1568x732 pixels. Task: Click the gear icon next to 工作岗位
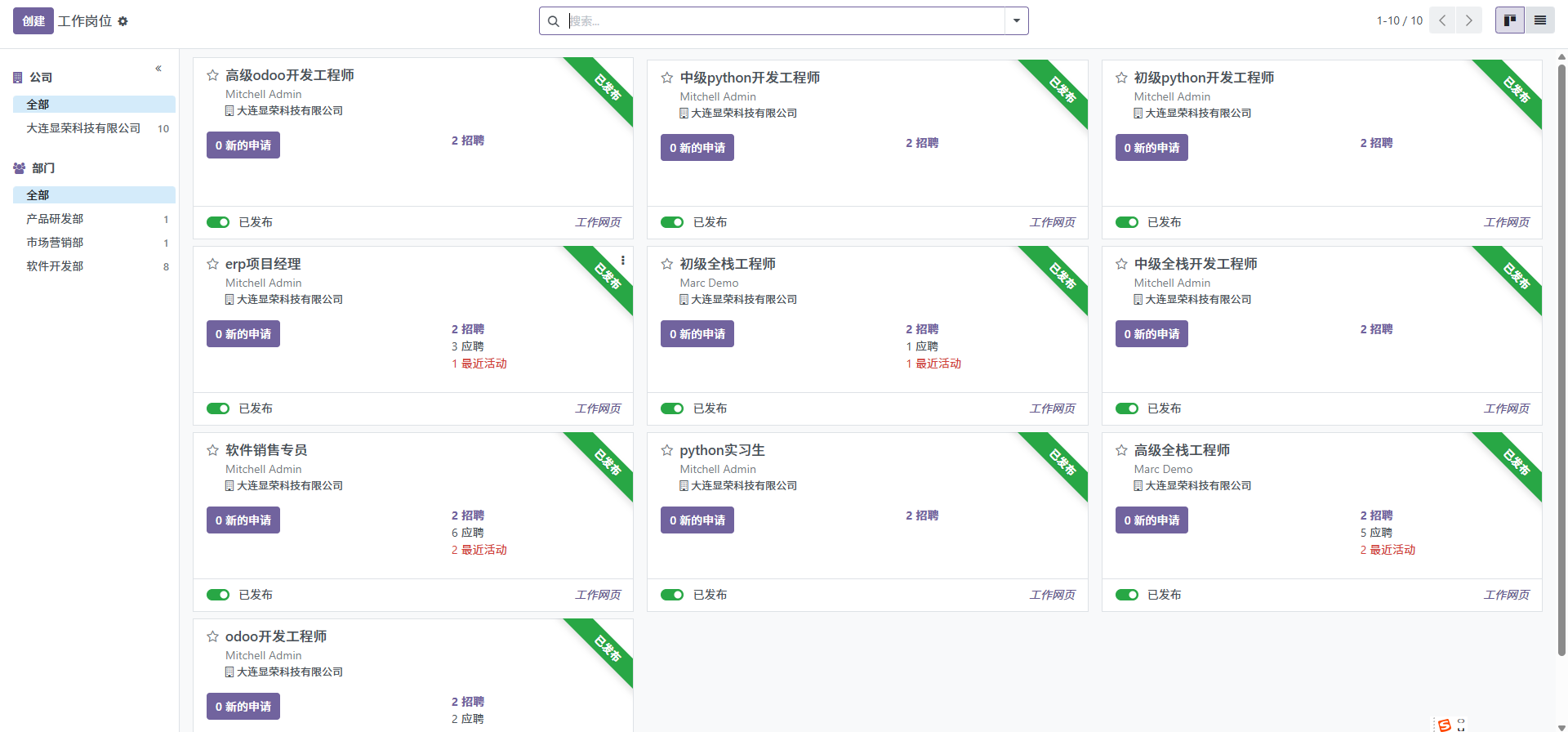[x=122, y=21]
